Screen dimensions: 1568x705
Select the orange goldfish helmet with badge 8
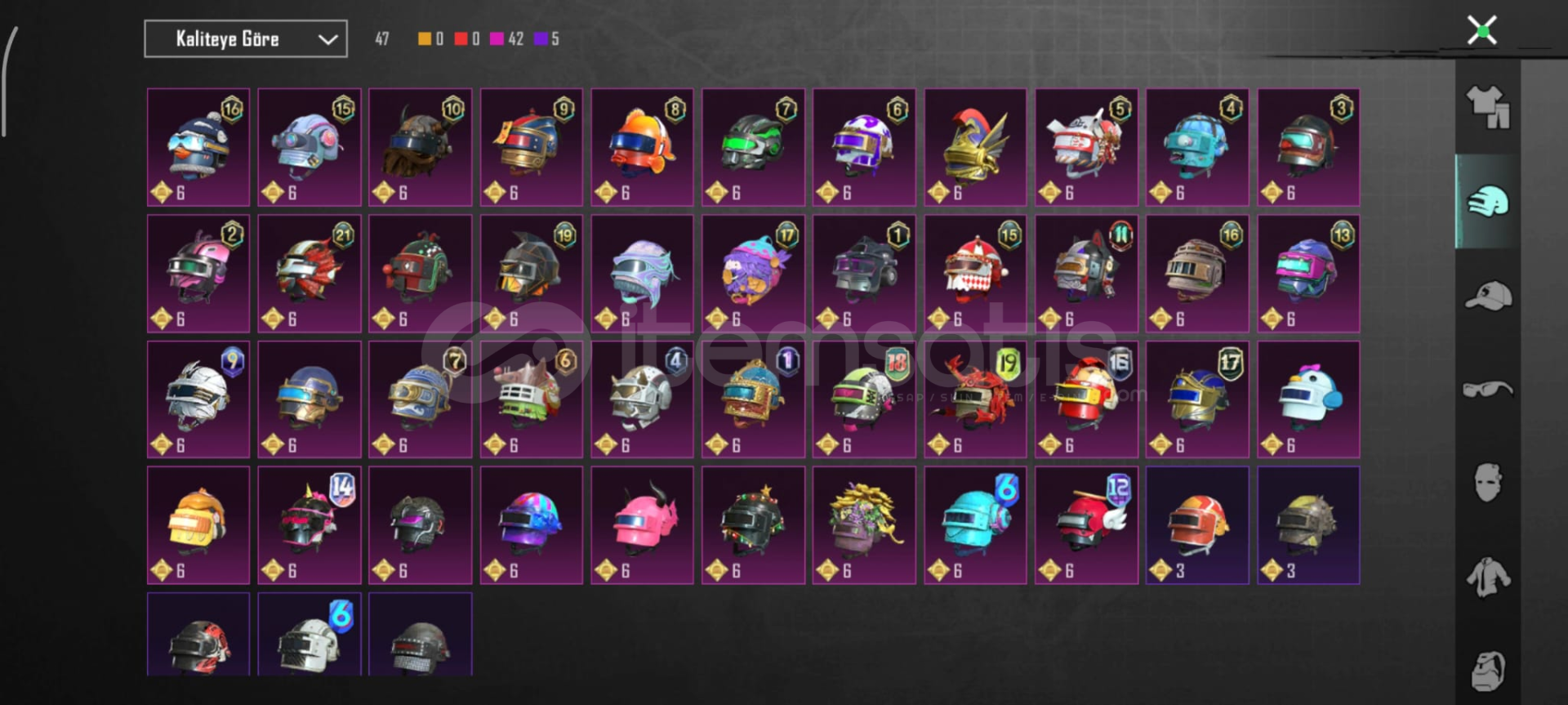pos(643,147)
